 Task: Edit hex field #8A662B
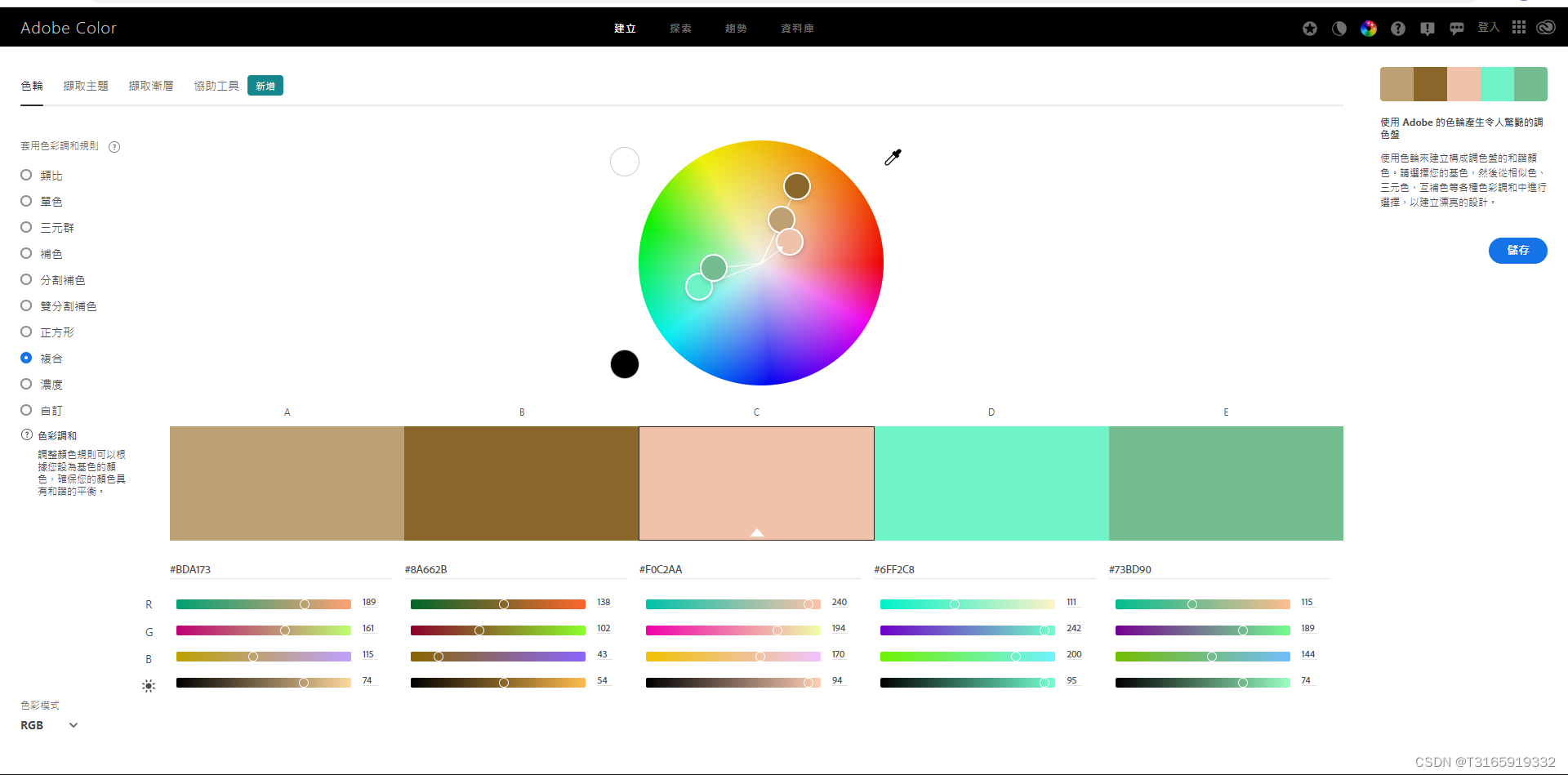[515, 569]
